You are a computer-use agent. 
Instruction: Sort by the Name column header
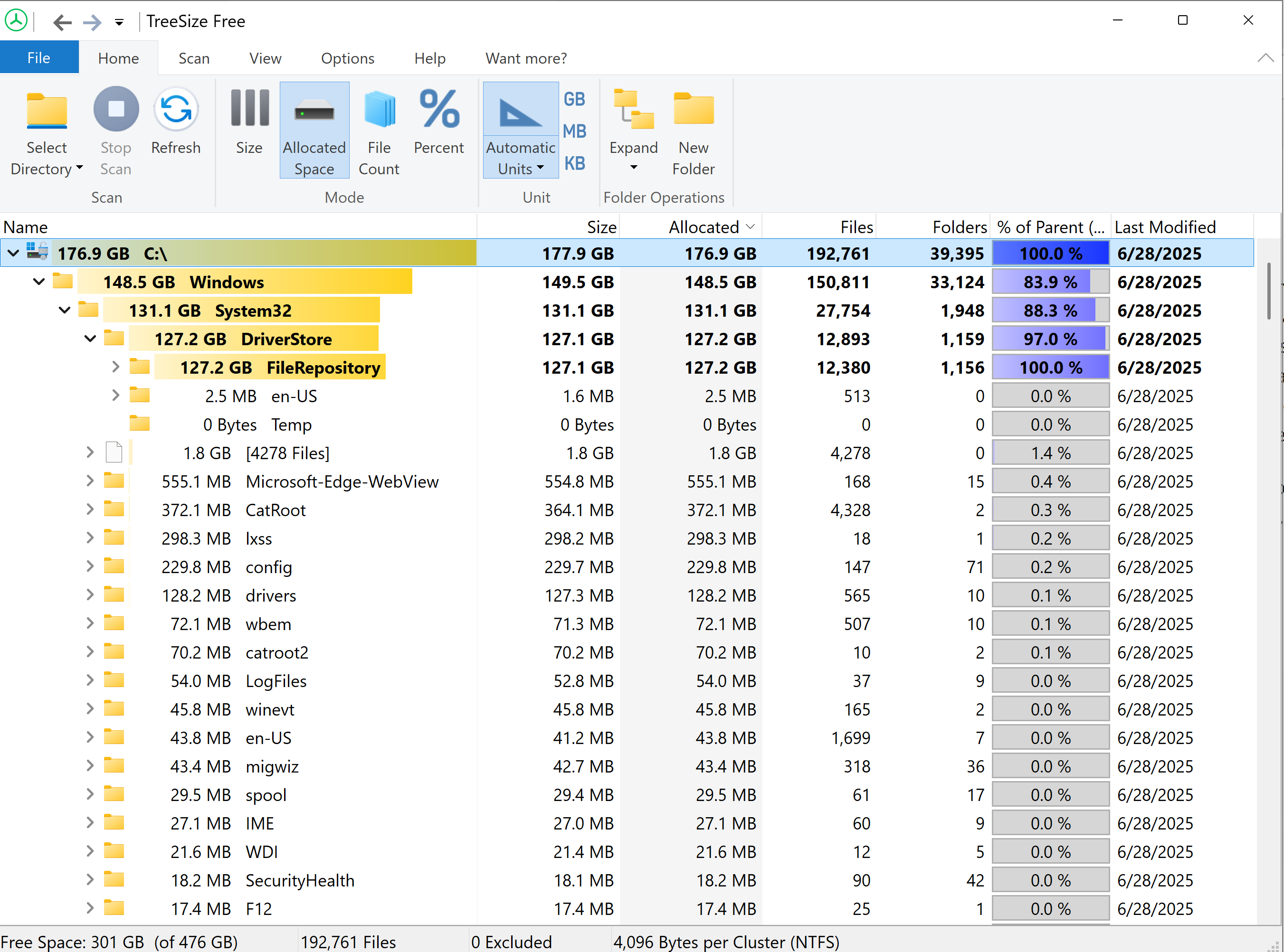pyautogui.click(x=238, y=226)
